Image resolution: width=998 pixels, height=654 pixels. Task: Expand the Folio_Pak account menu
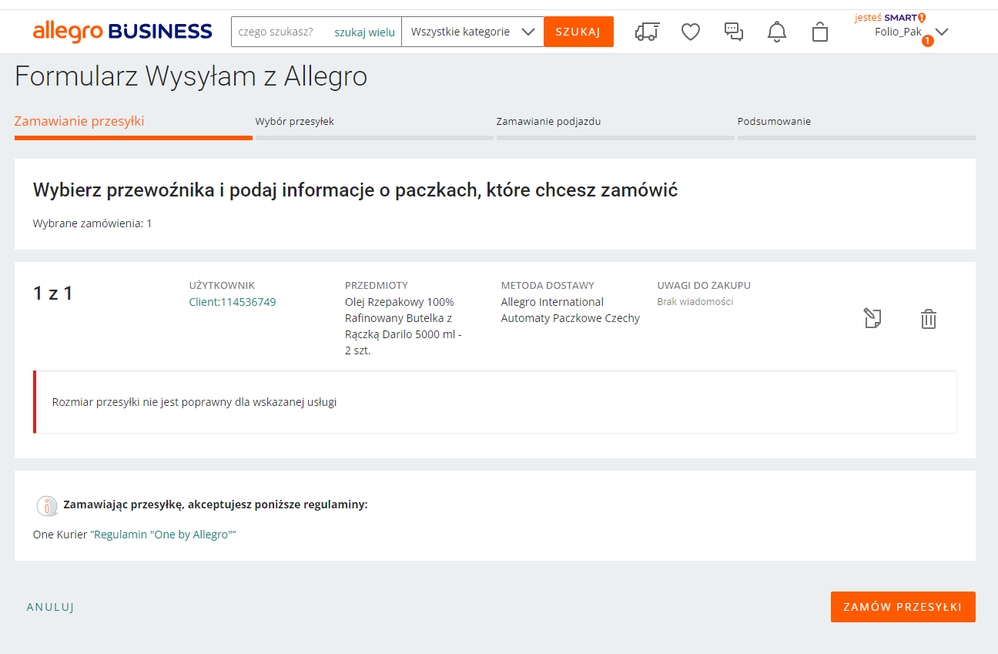coord(942,32)
